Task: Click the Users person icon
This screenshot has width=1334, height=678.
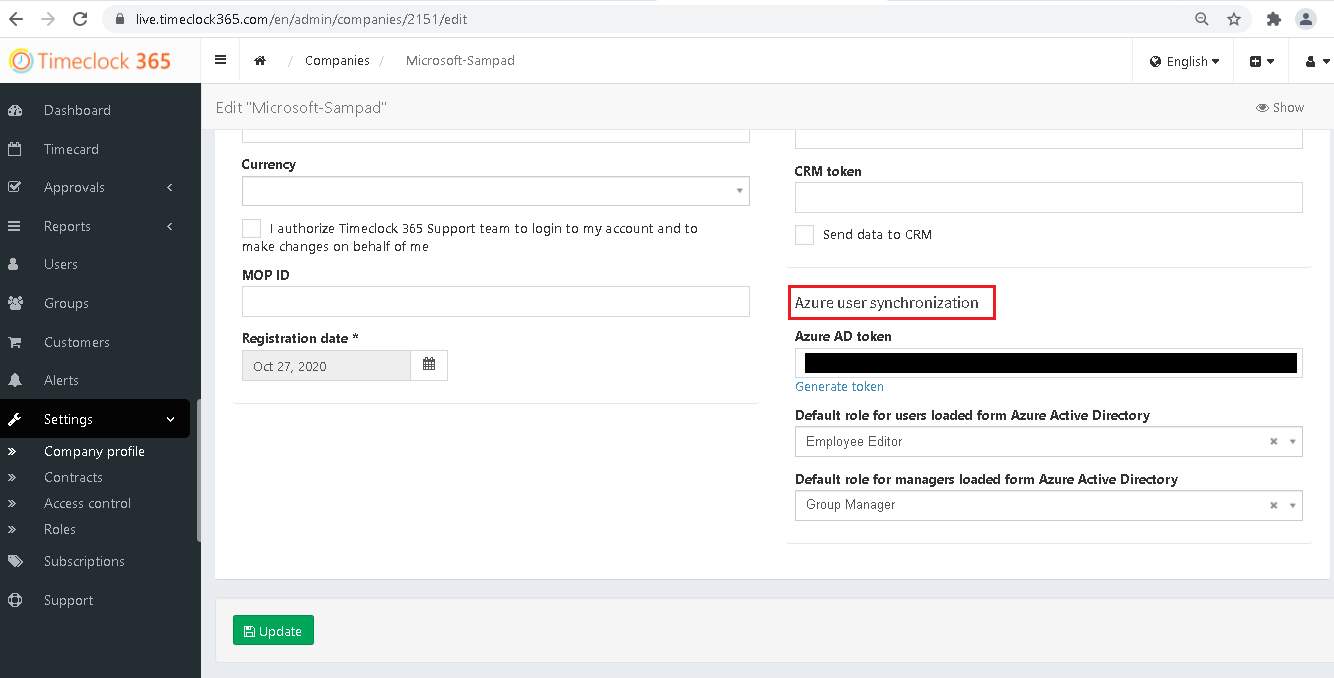Action: click(14, 264)
